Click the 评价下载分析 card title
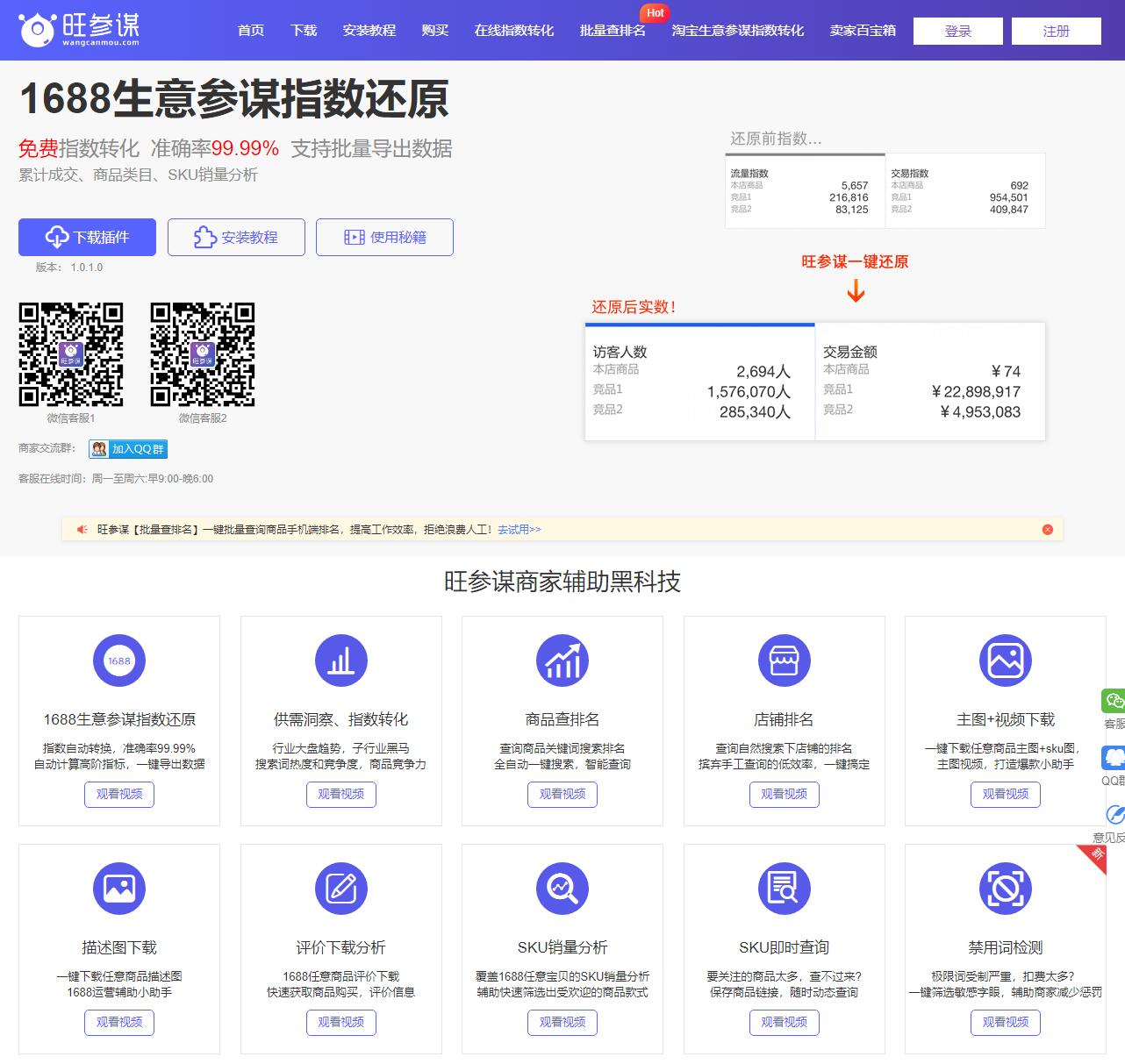1125x1064 pixels. pos(341,947)
